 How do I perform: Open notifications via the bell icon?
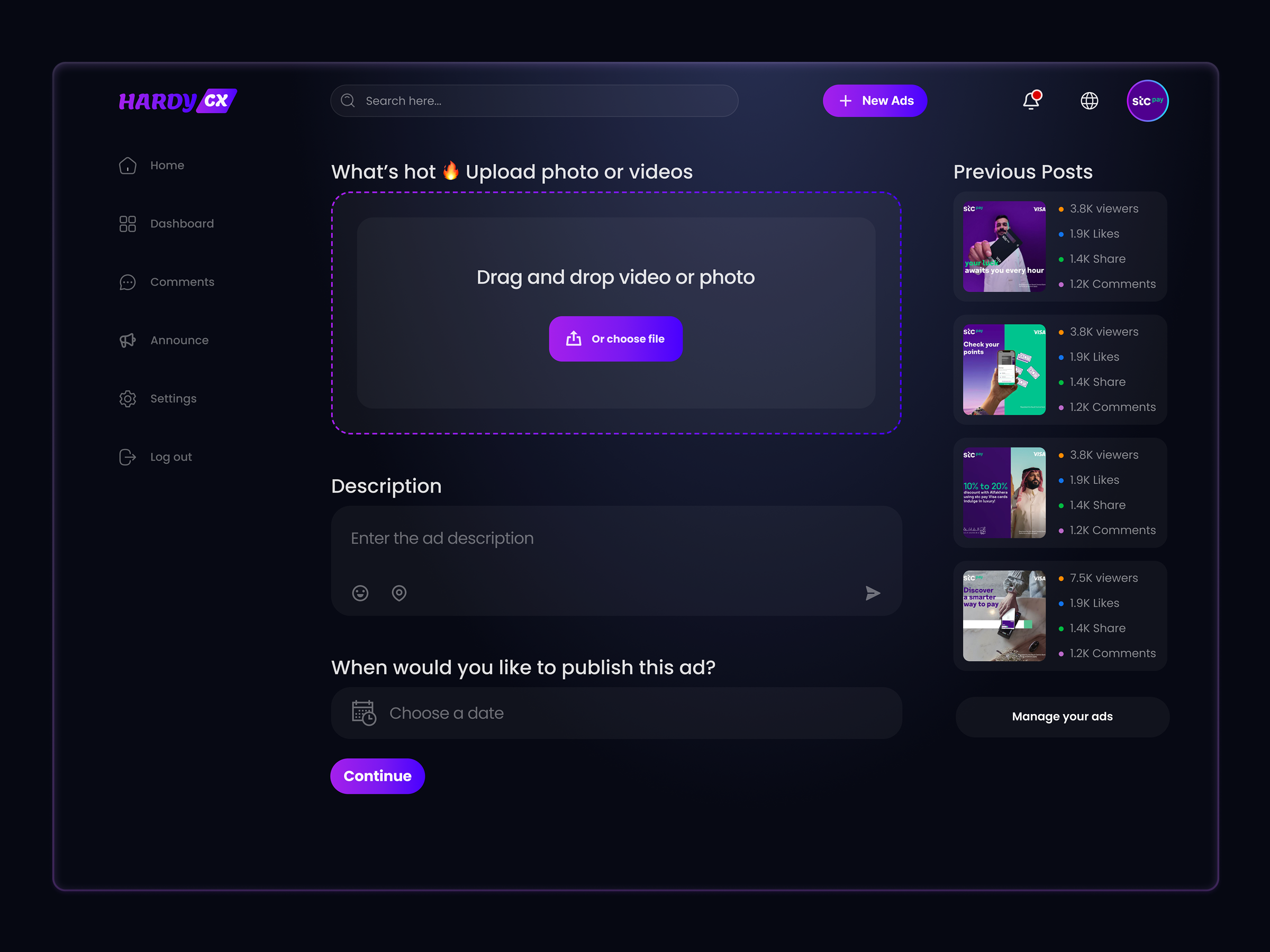1032,101
